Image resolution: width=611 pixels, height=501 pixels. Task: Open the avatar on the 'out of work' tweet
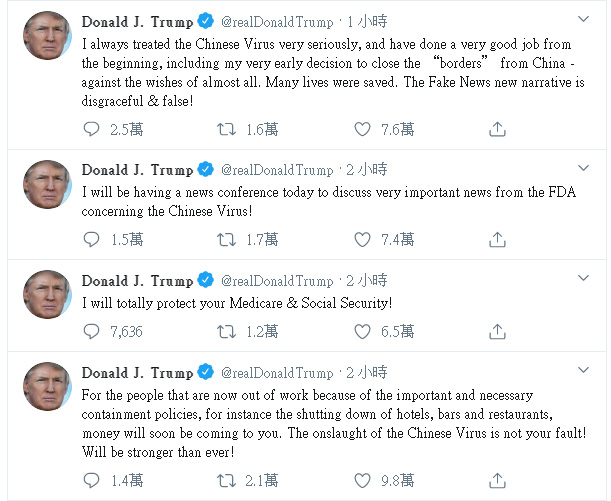[45, 387]
